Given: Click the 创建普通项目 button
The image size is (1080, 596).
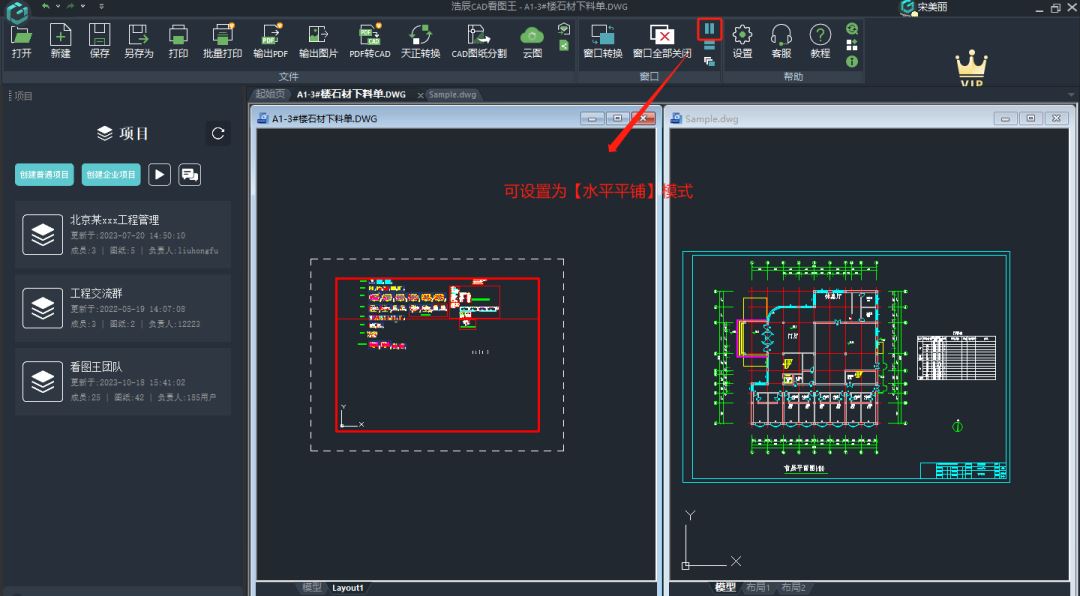Looking at the screenshot, I should pos(45,175).
